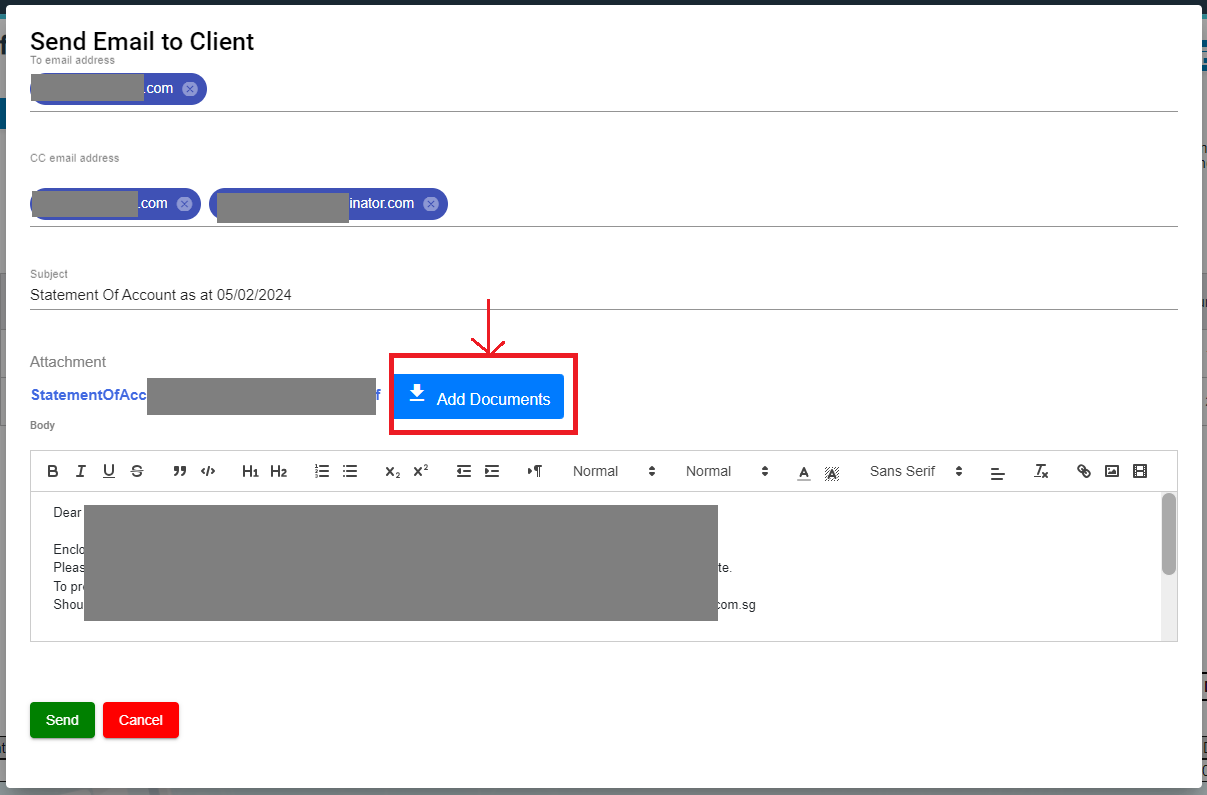Viewport: 1207px width, 795px height.
Task: Insert a code block using the code icon
Action: [208, 471]
